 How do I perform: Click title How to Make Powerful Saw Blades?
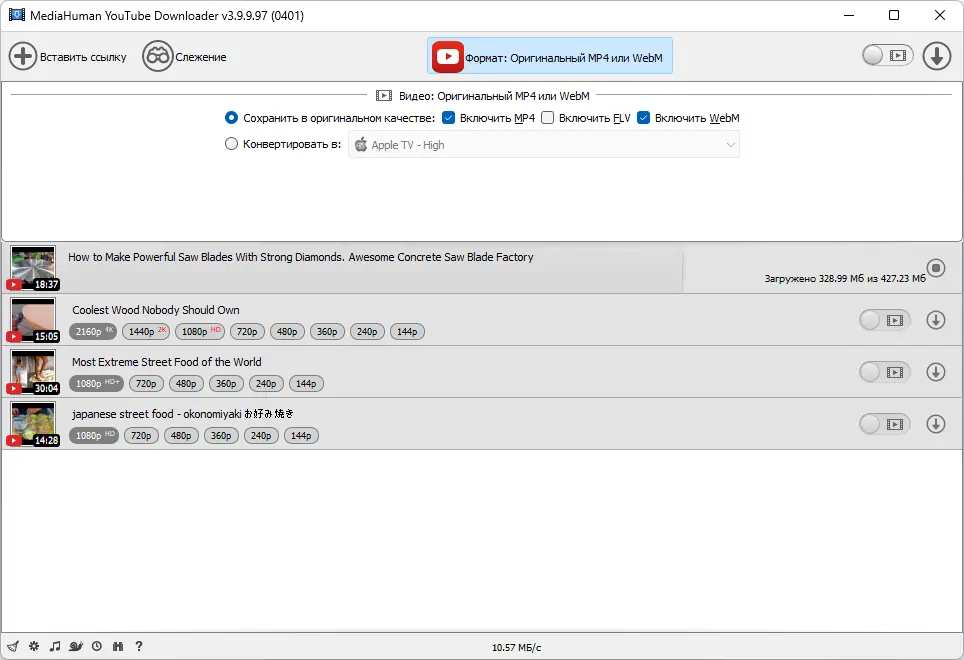coord(301,257)
